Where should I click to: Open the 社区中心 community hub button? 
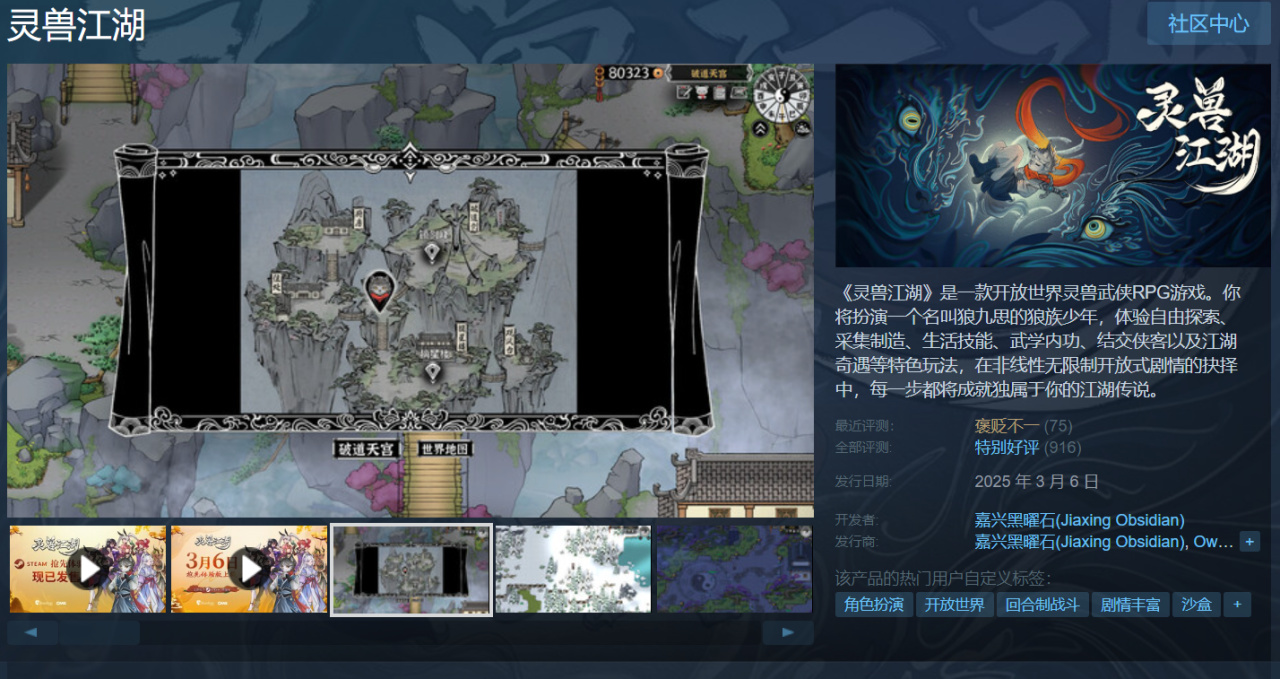tap(1208, 24)
